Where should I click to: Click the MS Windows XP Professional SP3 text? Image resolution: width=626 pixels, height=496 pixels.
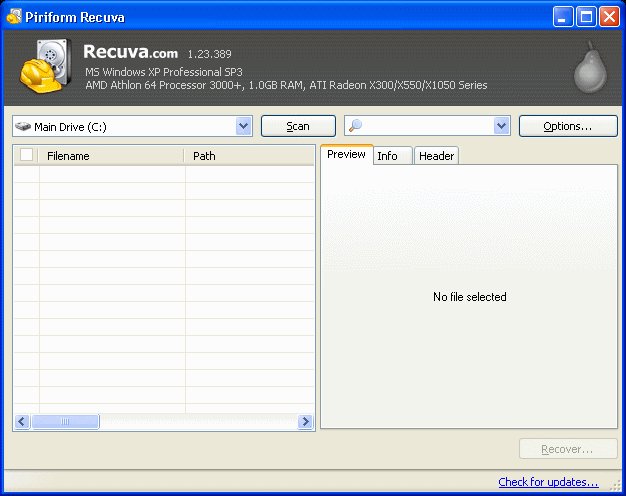(x=164, y=72)
